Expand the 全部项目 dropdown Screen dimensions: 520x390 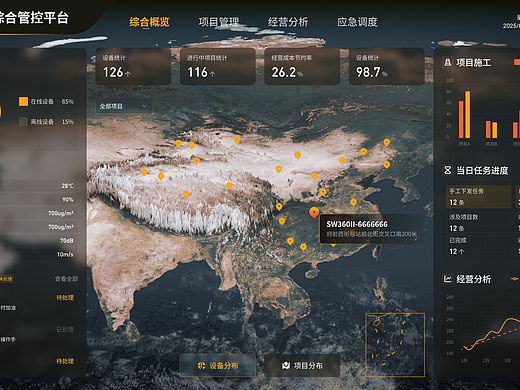click(x=124, y=106)
